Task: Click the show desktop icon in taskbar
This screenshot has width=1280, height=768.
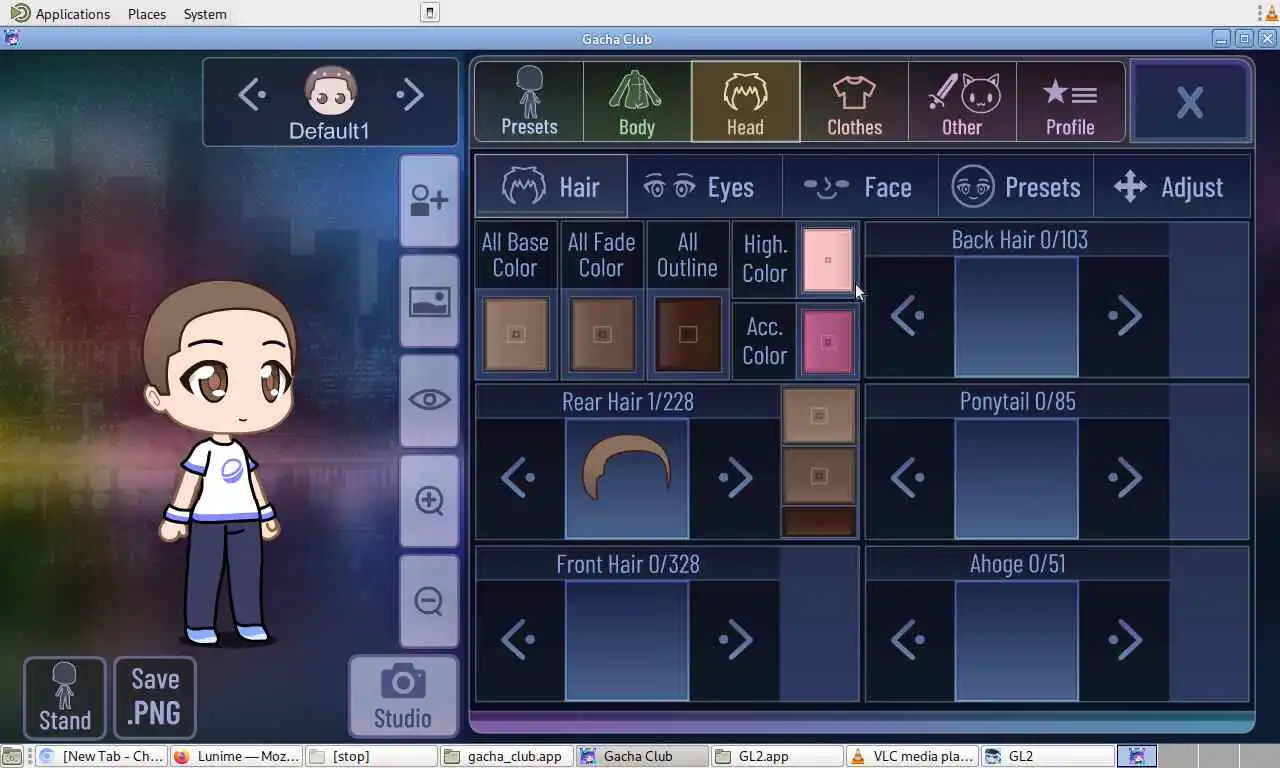Action: click(x=11, y=756)
